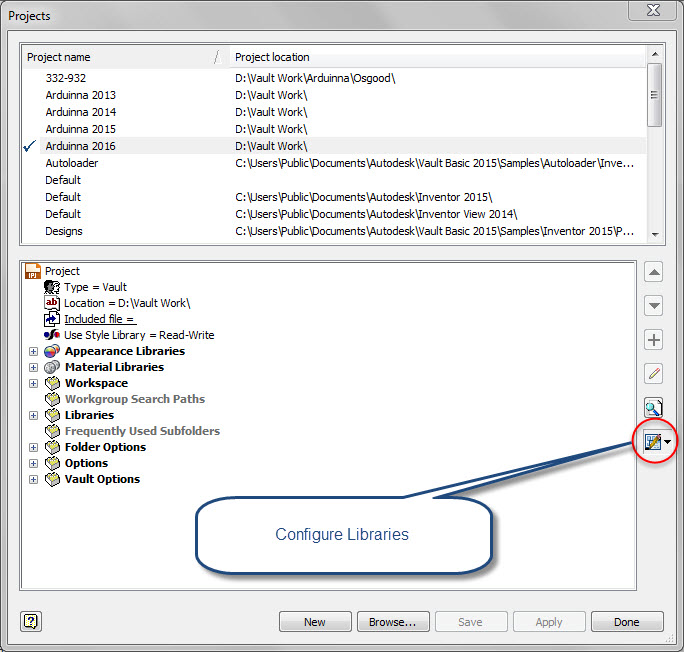This screenshot has height=652, width=684.
Task: Sort by the Project location column header
Action: coord(437,57)
